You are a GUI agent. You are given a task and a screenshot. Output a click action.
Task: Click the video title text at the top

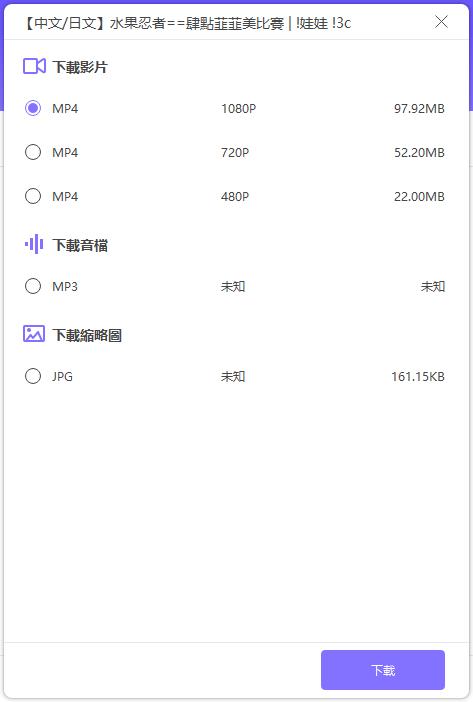(x=186, y=23)
